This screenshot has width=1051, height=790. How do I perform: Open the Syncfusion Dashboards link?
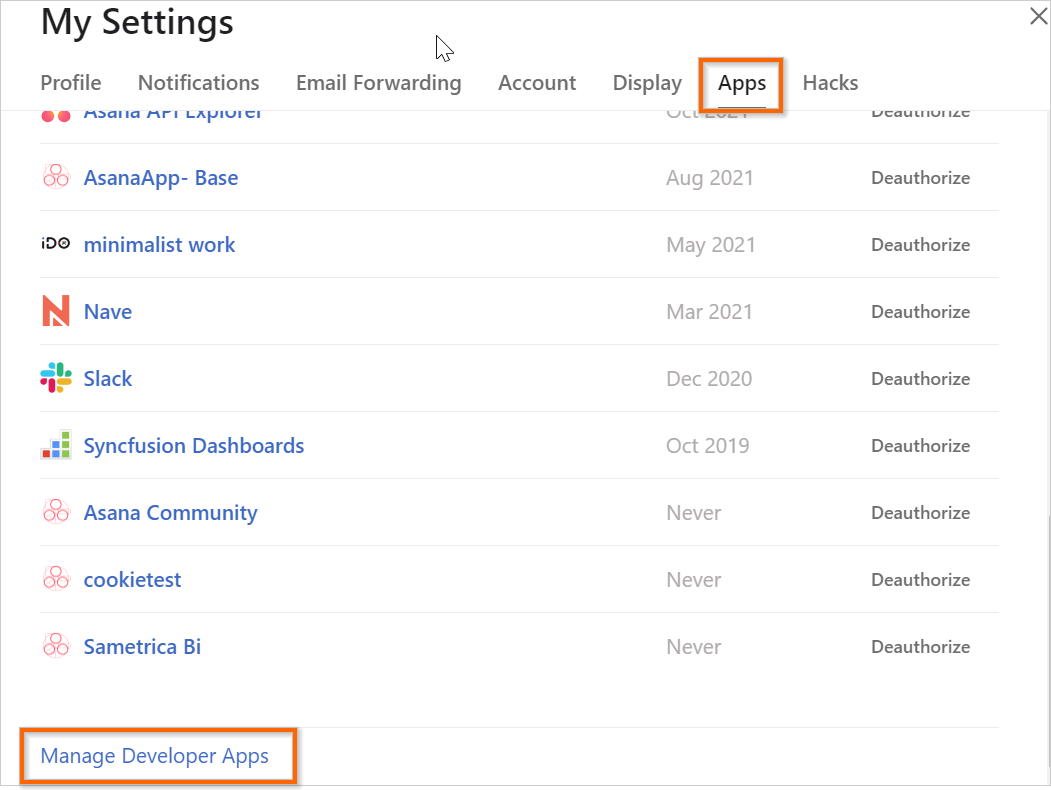194,446
